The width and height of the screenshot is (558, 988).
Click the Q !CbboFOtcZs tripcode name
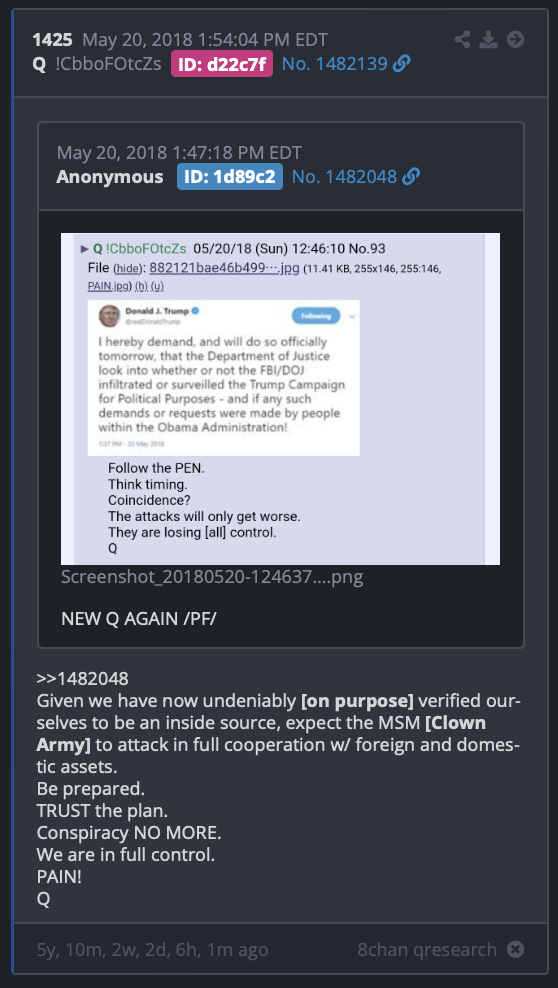(96, 64)
